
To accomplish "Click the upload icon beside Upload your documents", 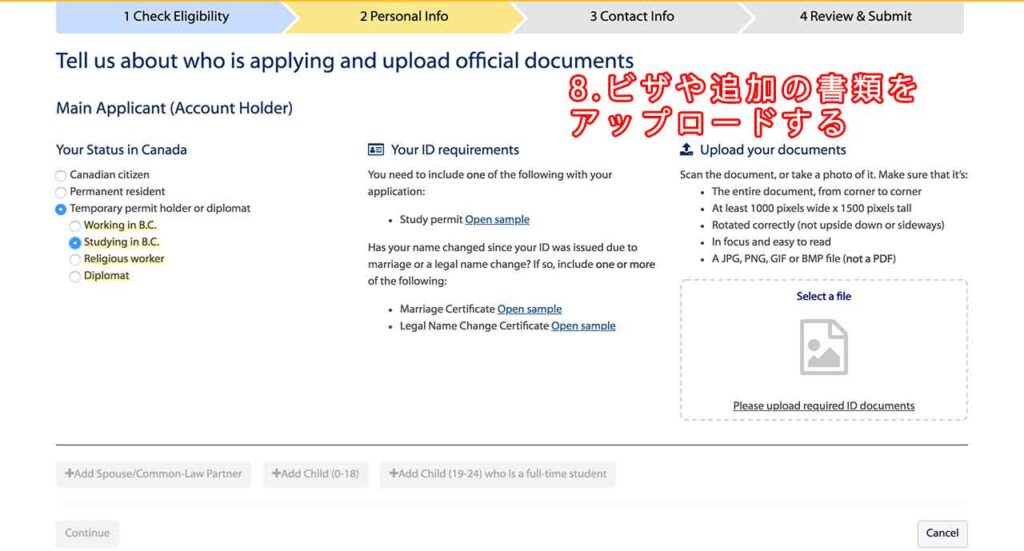I will [x=686, y=150].
